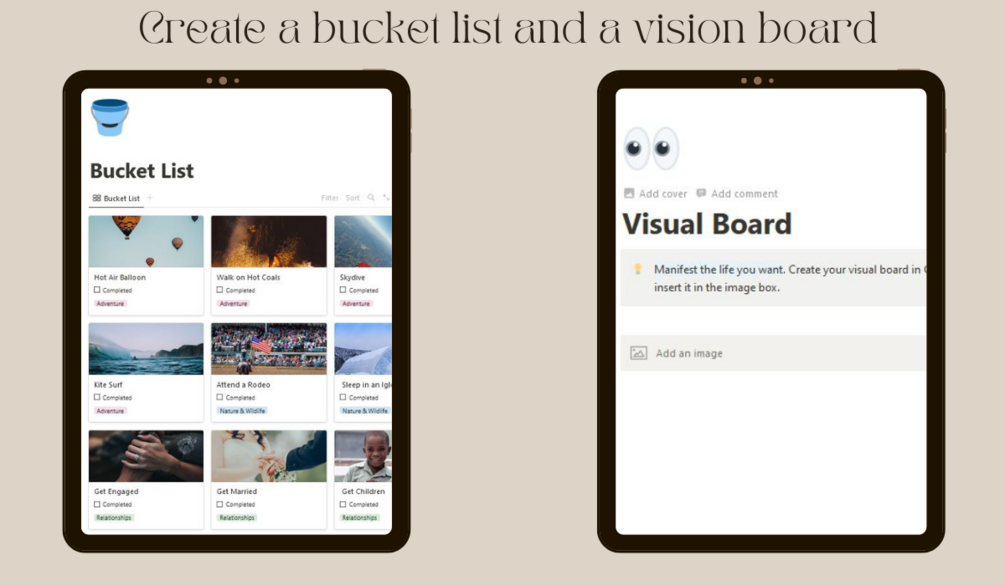Screen dimensions: 1005x586
Task: Click the blue bucket page icon
Action: pyautogui.click(x=110, y=117)
